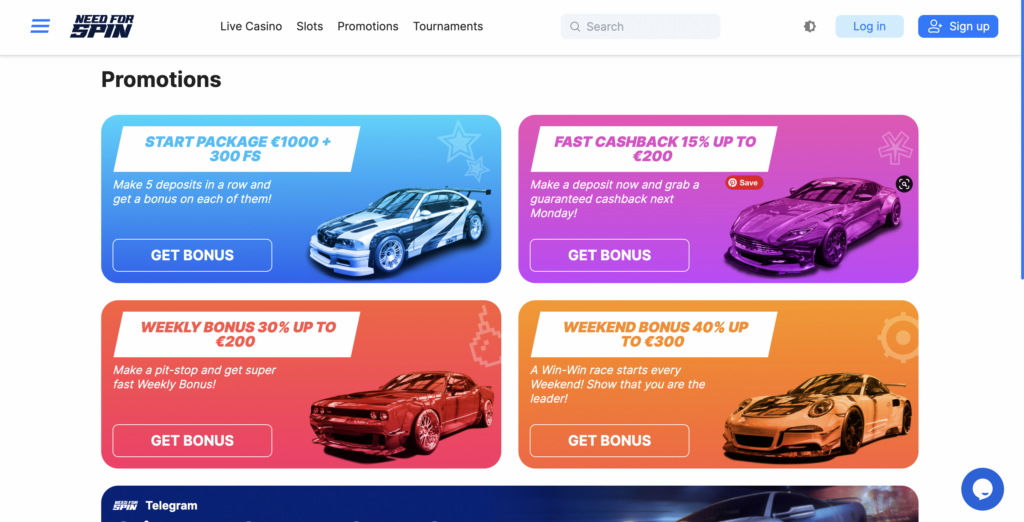Toggle the dark mode theme icon
This screenshot has width=1024, height=522.
click(x=810, y=26)
